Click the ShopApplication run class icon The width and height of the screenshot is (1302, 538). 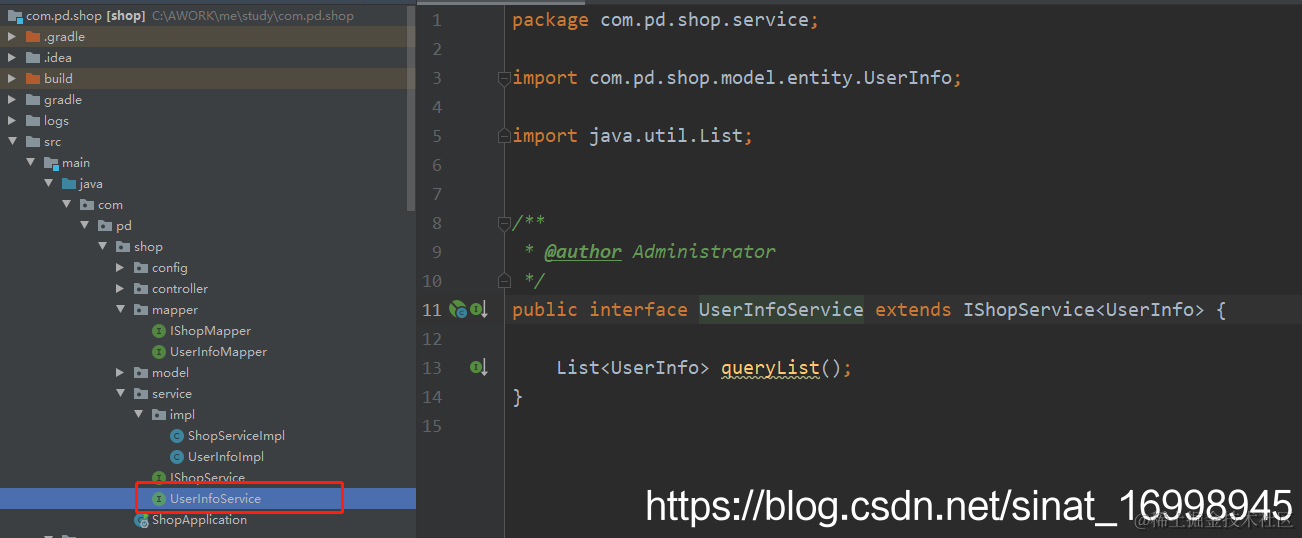(141, 520)
